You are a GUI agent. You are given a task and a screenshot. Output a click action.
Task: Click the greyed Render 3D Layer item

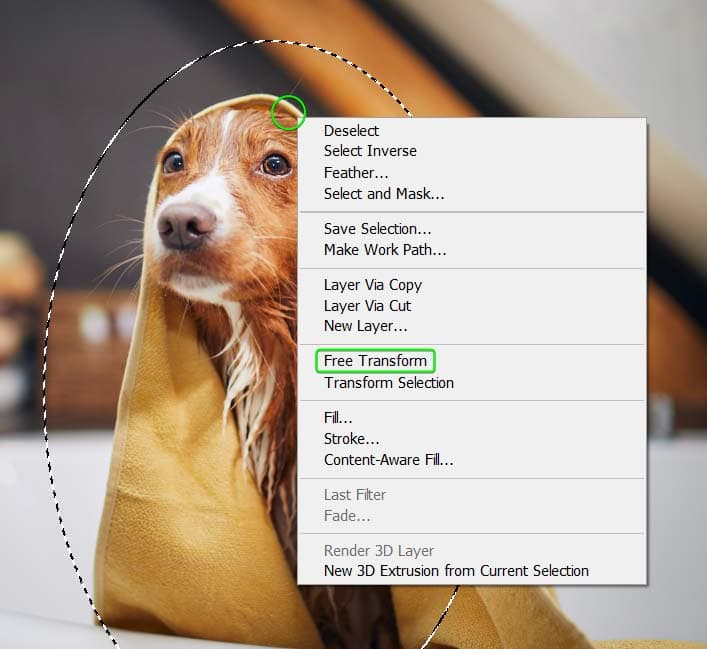point(472,551)
